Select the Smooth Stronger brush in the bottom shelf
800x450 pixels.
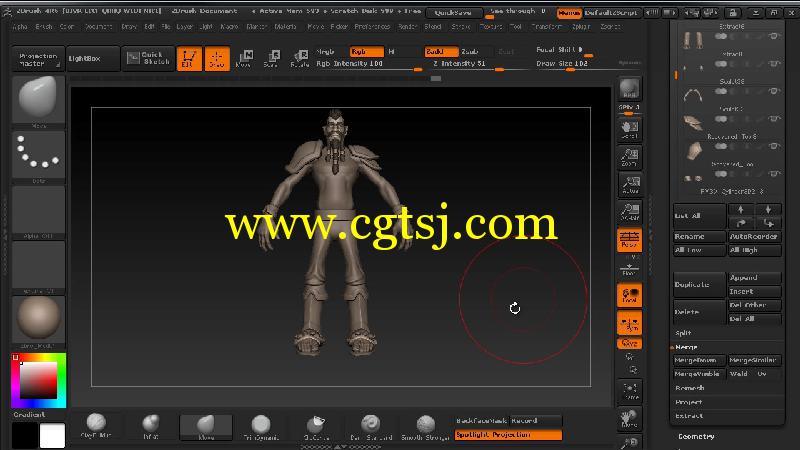click(x=425, y=426)
